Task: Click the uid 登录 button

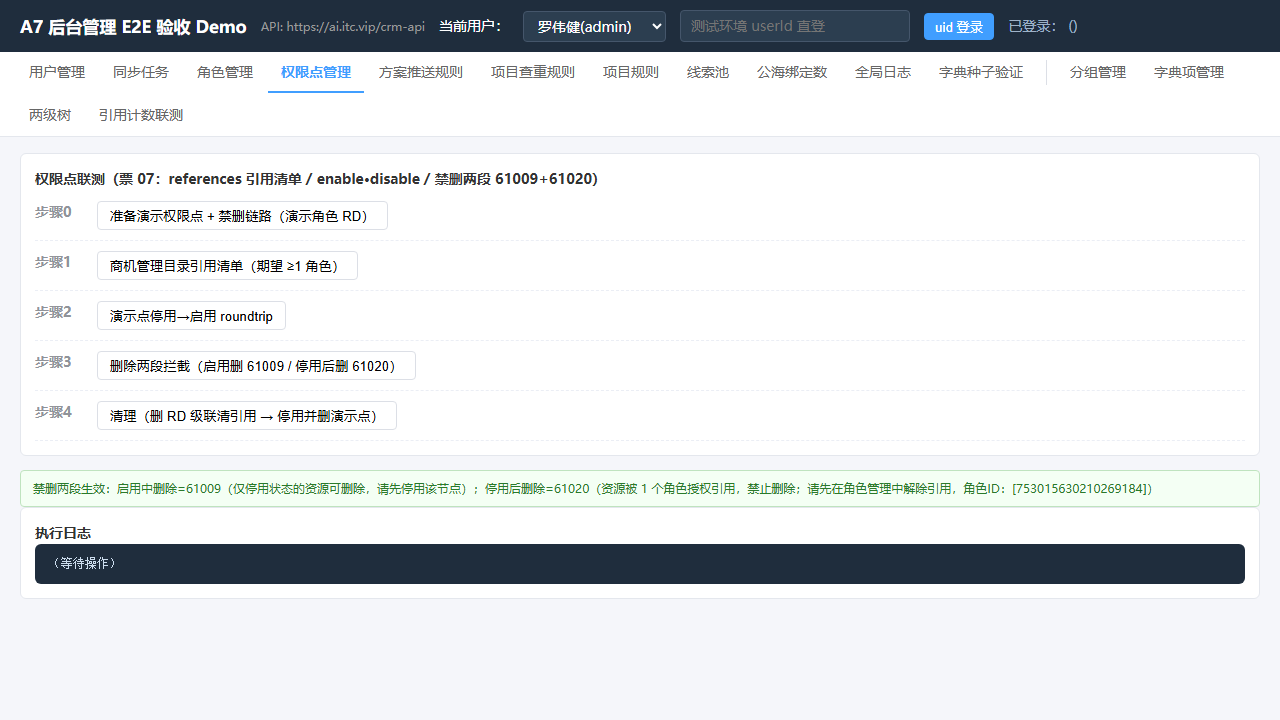Action: 959,27
